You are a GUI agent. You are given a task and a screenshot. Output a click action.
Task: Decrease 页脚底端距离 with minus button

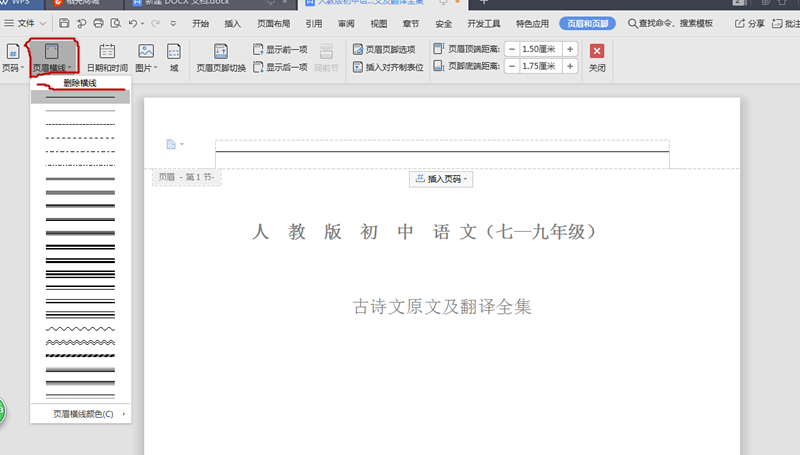point(512,66)
